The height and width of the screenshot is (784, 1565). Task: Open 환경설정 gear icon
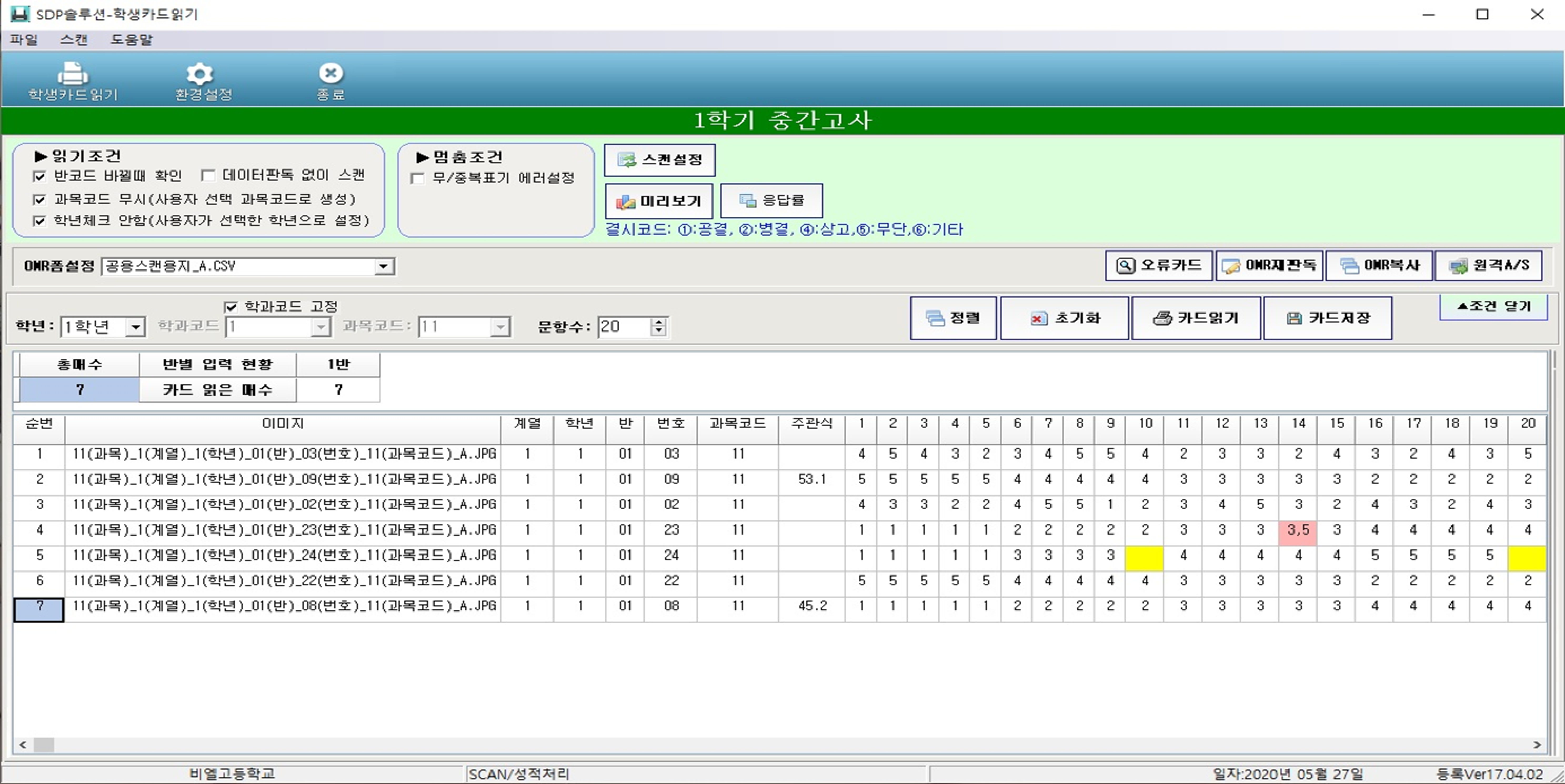204,81
